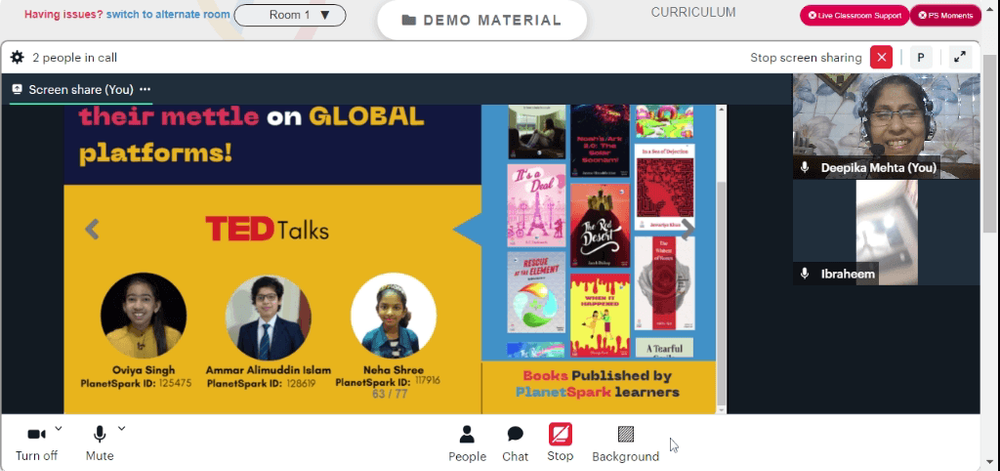Click Live Classroom Support button
Image resolution: width=1000 pixels, height=471 pixels.
pyautogui.click(x=854, y=15)
